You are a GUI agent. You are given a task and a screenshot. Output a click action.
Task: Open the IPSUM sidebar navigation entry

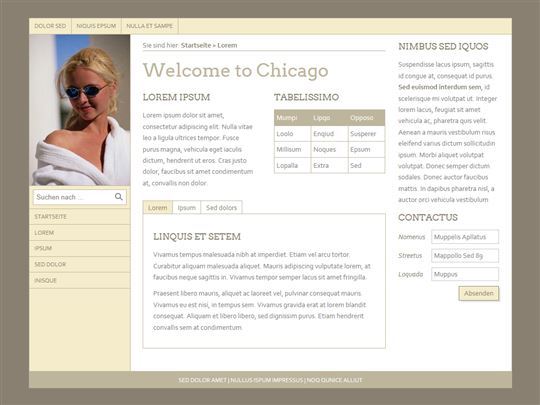click(80, 249)
